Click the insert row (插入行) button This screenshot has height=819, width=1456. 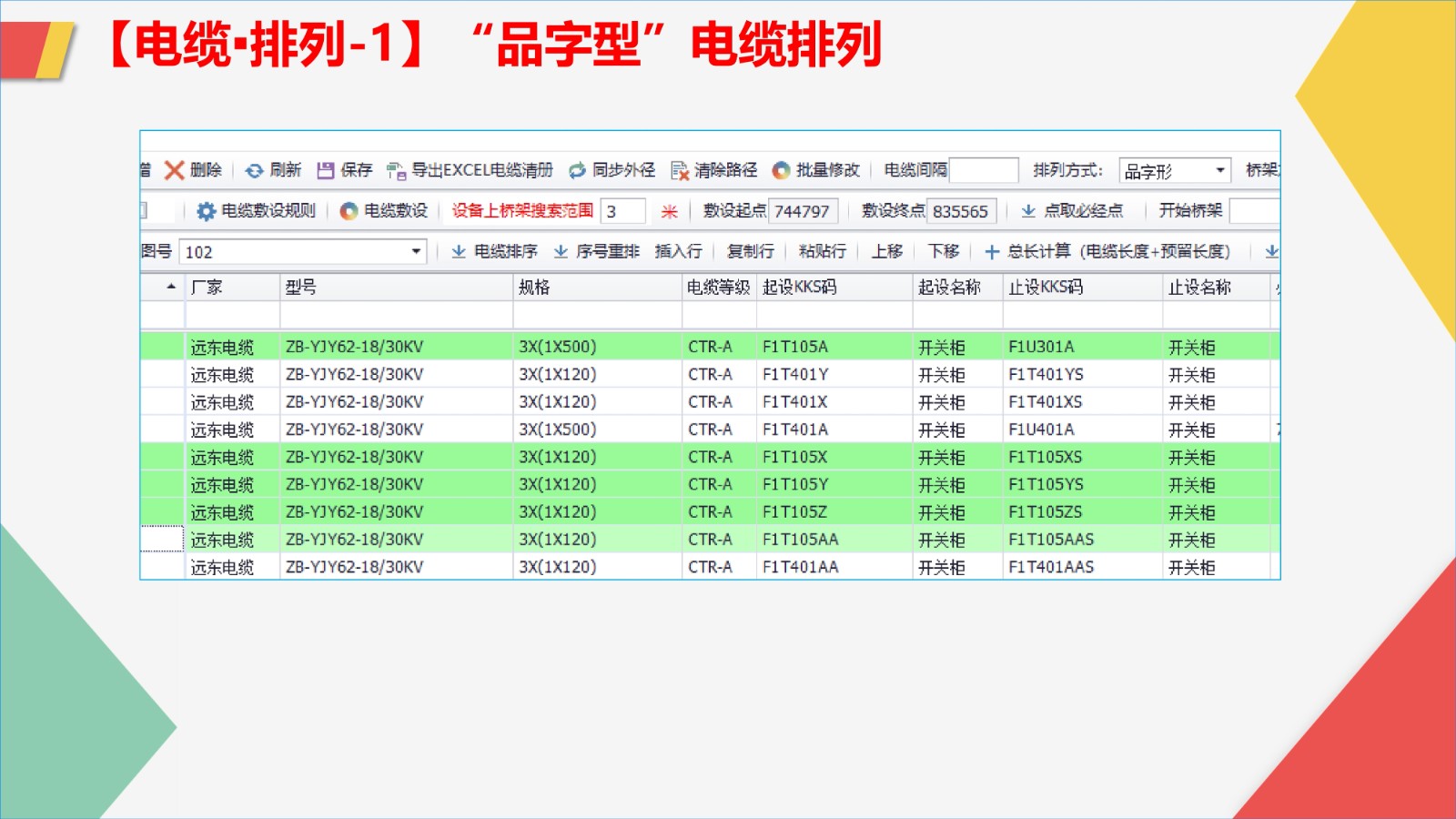[x=678, y=252]
